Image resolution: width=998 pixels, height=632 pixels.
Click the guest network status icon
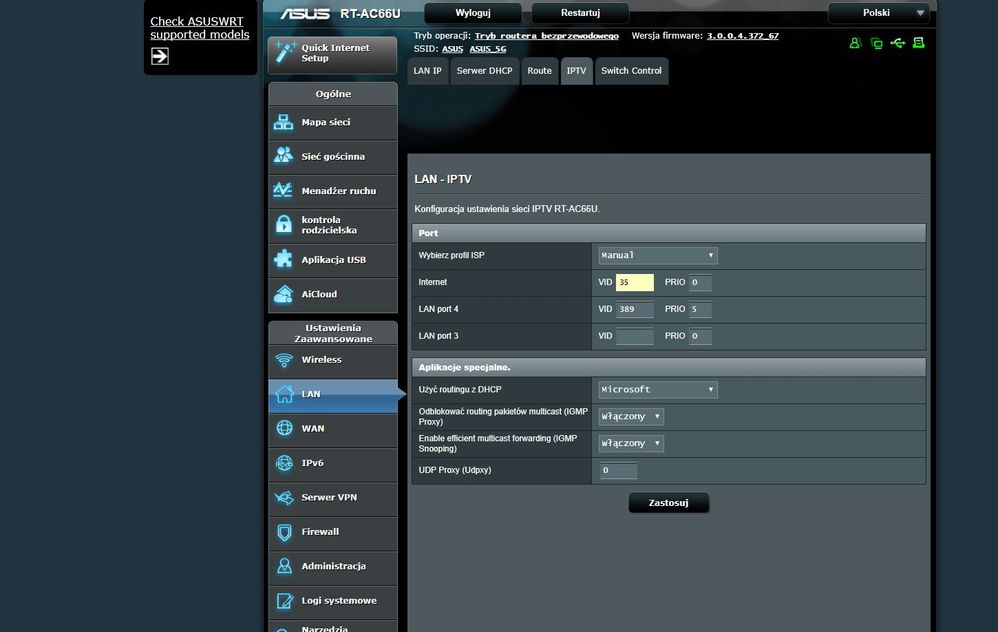[855, 43]
